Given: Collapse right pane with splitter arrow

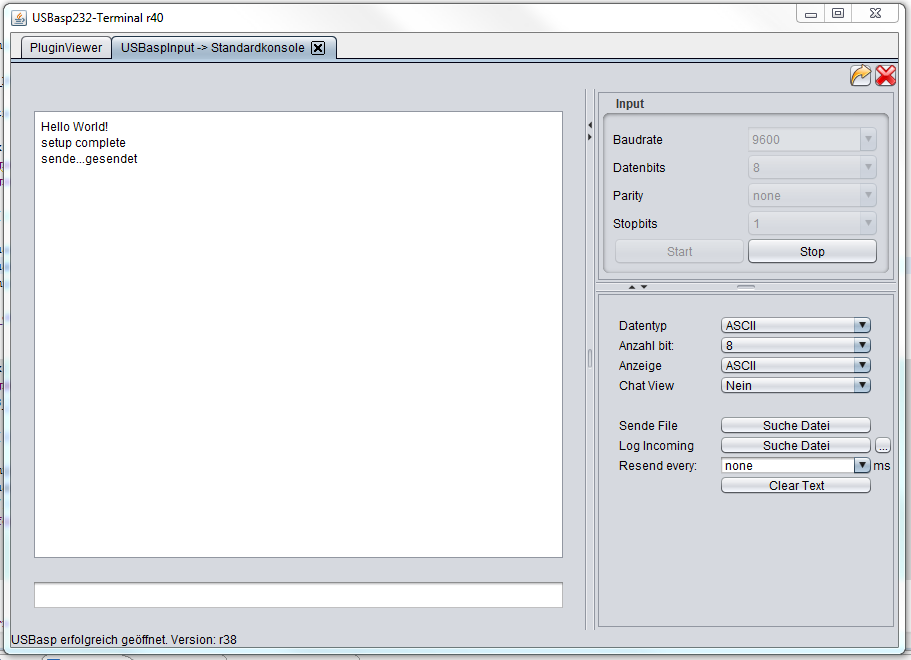Looking at the screenshot, I should (x=590, y=137).
